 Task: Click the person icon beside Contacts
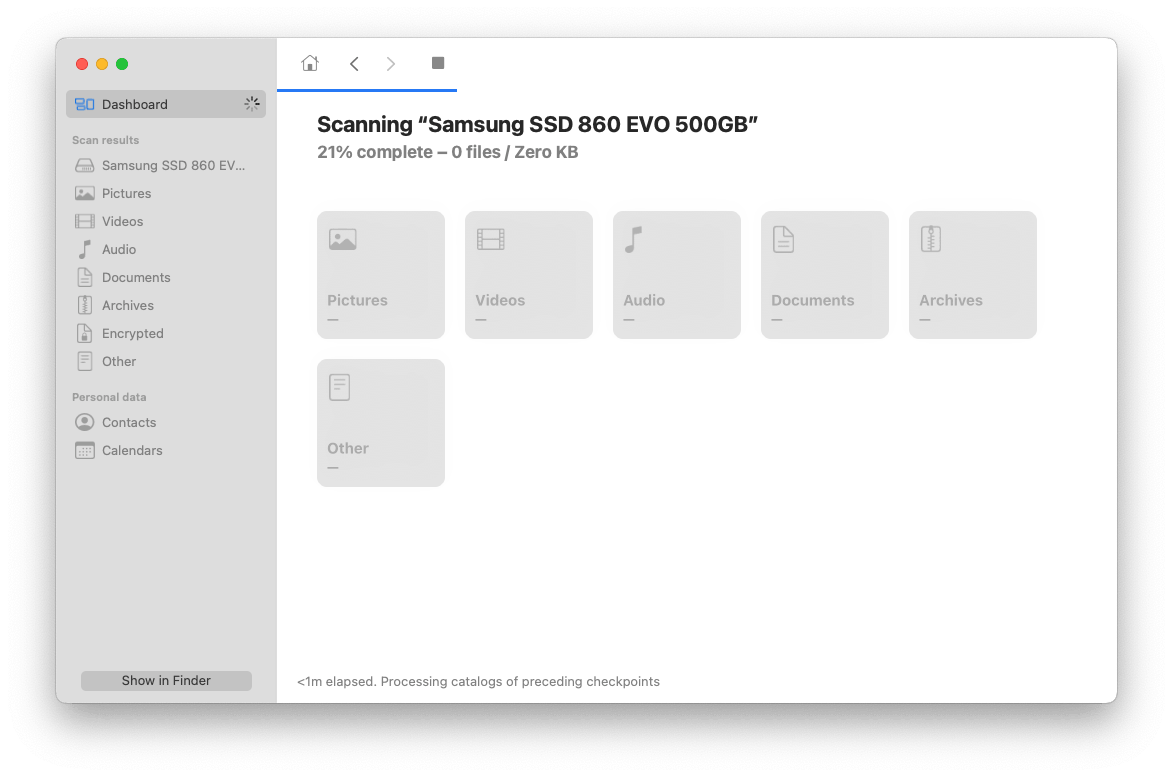(x=85, y=423)
